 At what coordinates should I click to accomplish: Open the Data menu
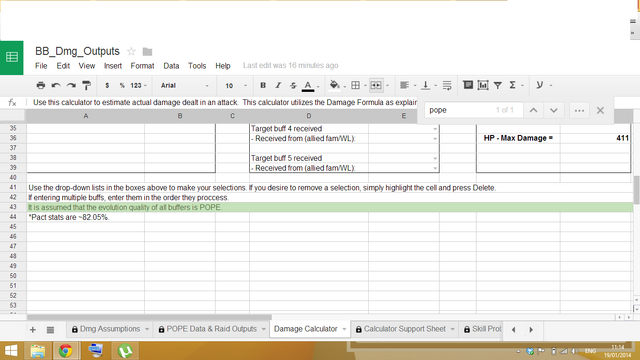pos(171,66)
